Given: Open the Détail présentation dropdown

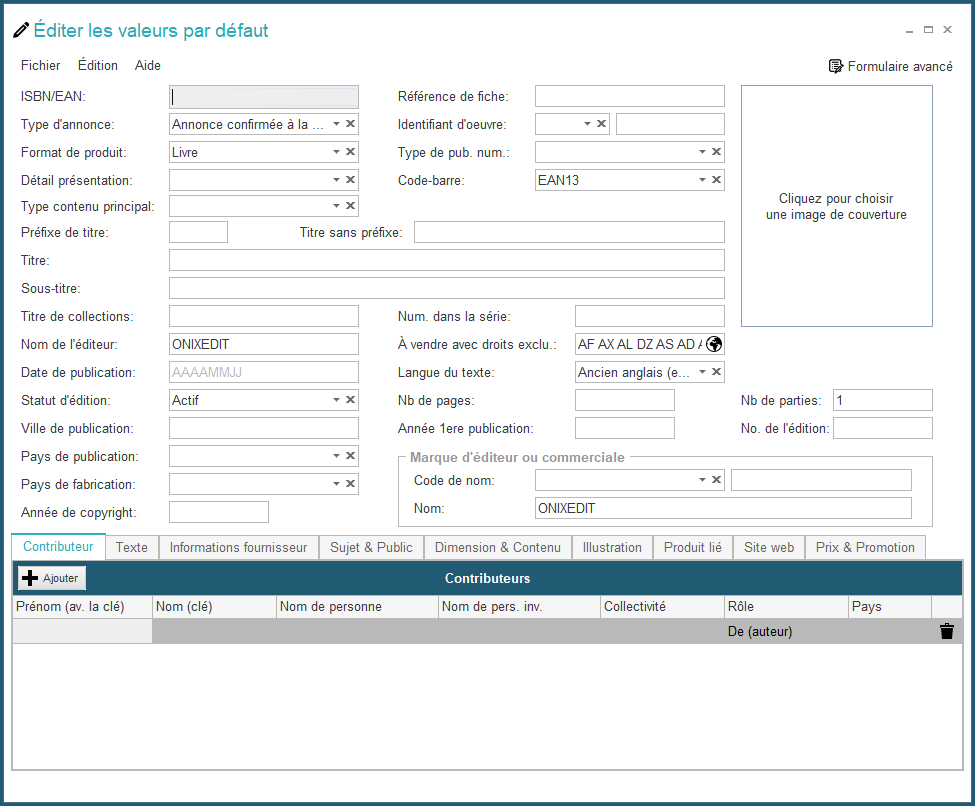Looking at the screenshot, I should (x=336, y=180).
